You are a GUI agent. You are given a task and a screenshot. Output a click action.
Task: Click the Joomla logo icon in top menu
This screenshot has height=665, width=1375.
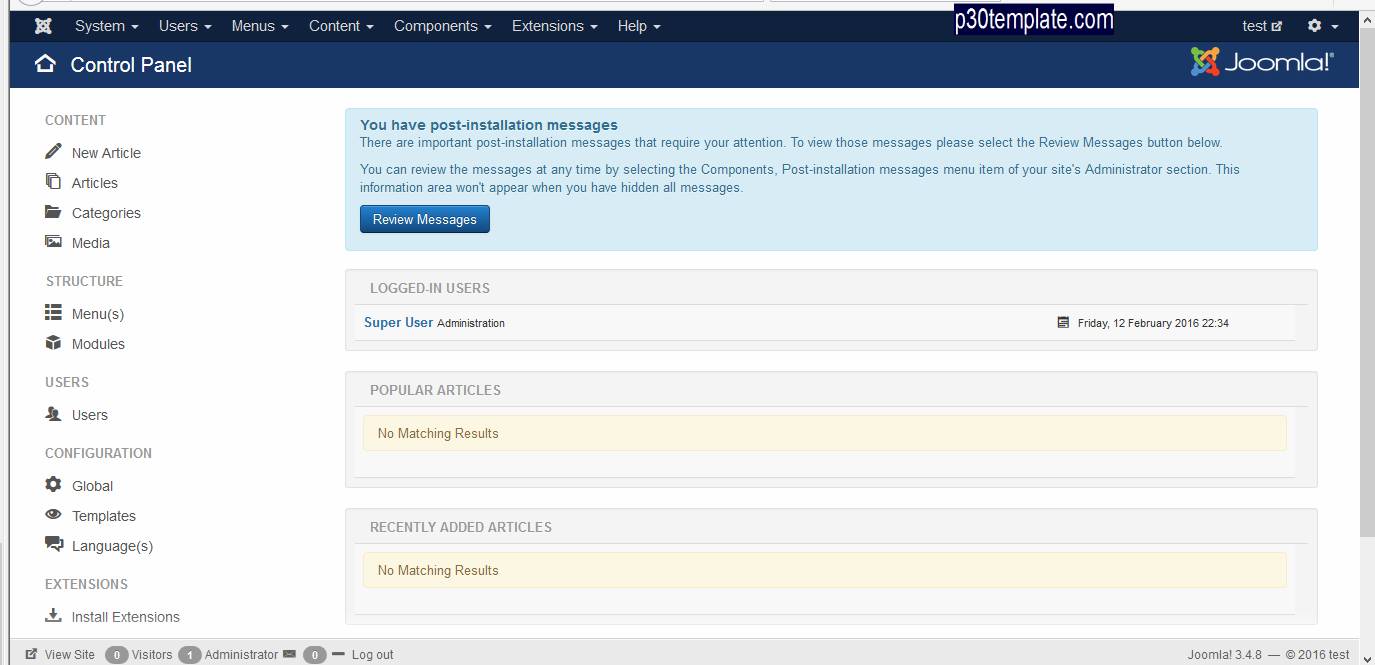click(x=43, y=26)
